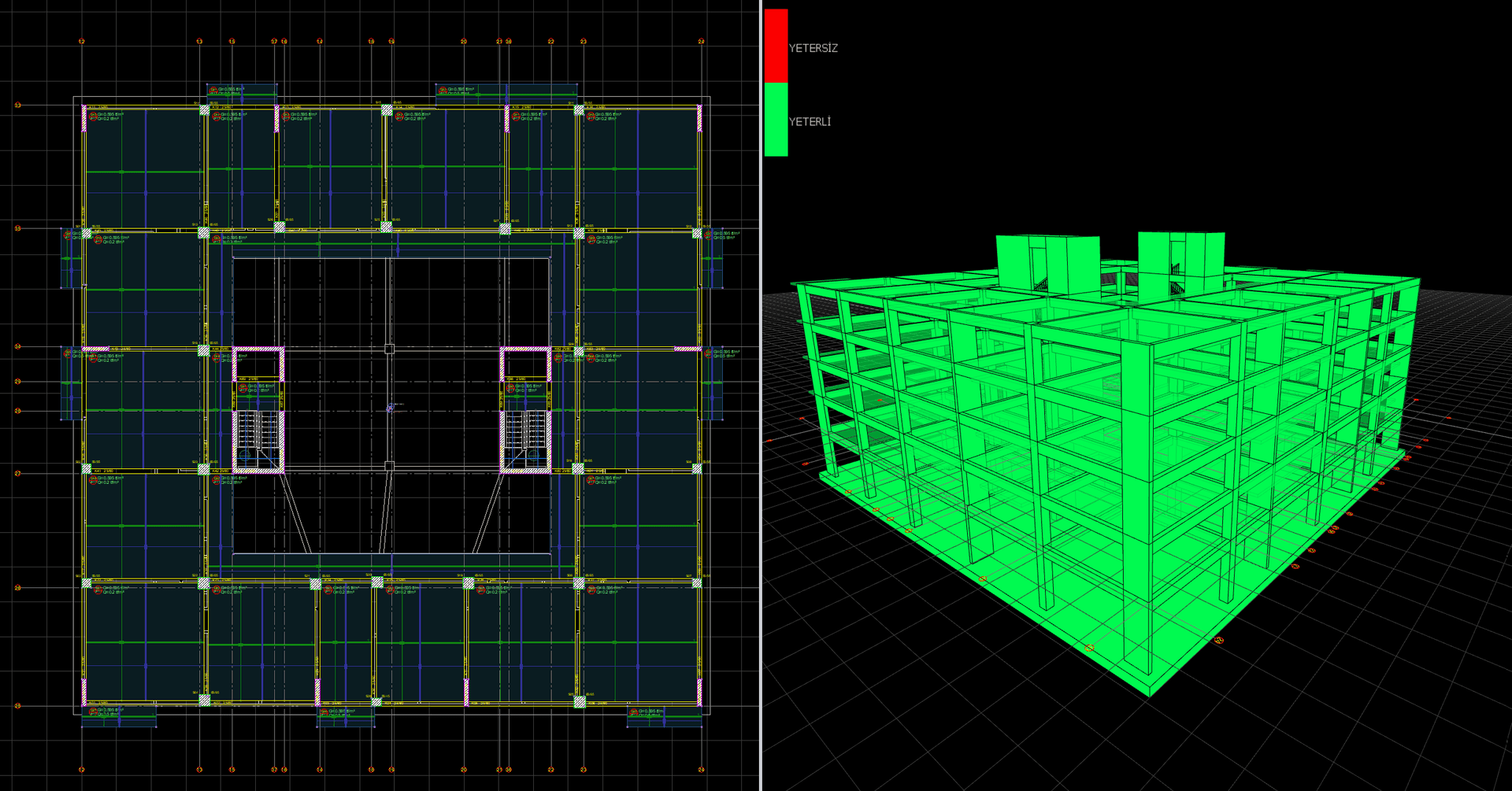Click axis label 29 on plan's left edge
Screen dimensions: 1512x791
coord(18,382)
